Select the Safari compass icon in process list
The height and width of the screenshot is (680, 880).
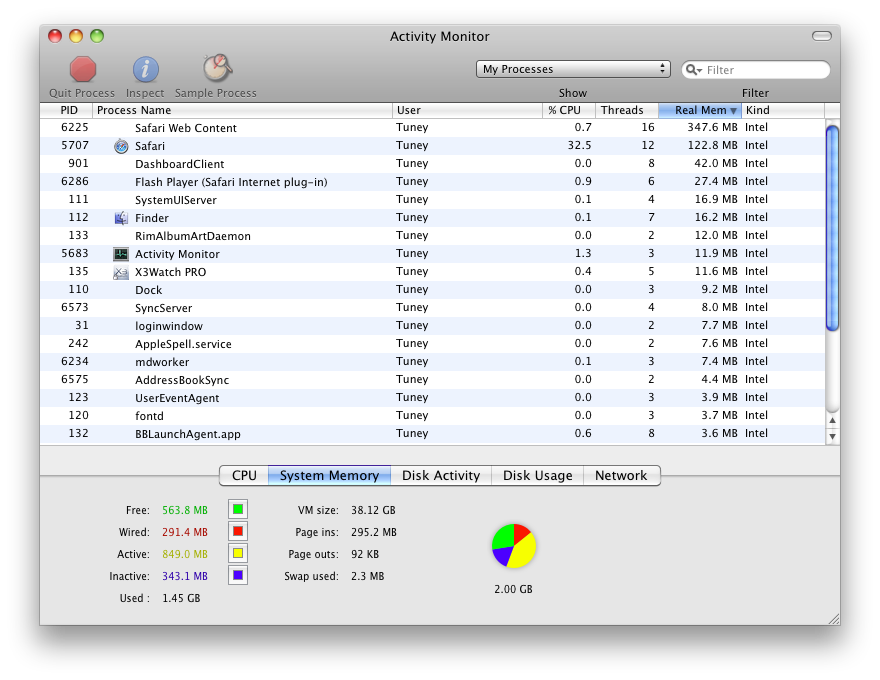121,146
